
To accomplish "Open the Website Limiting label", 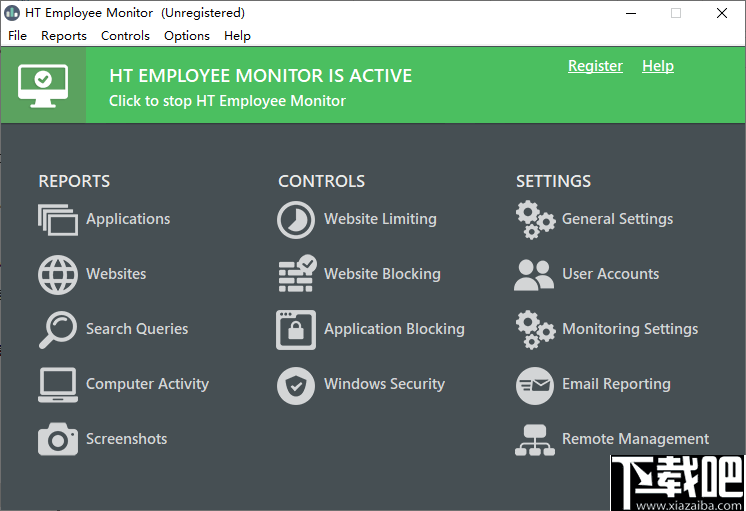I will [x=380, y=219].
